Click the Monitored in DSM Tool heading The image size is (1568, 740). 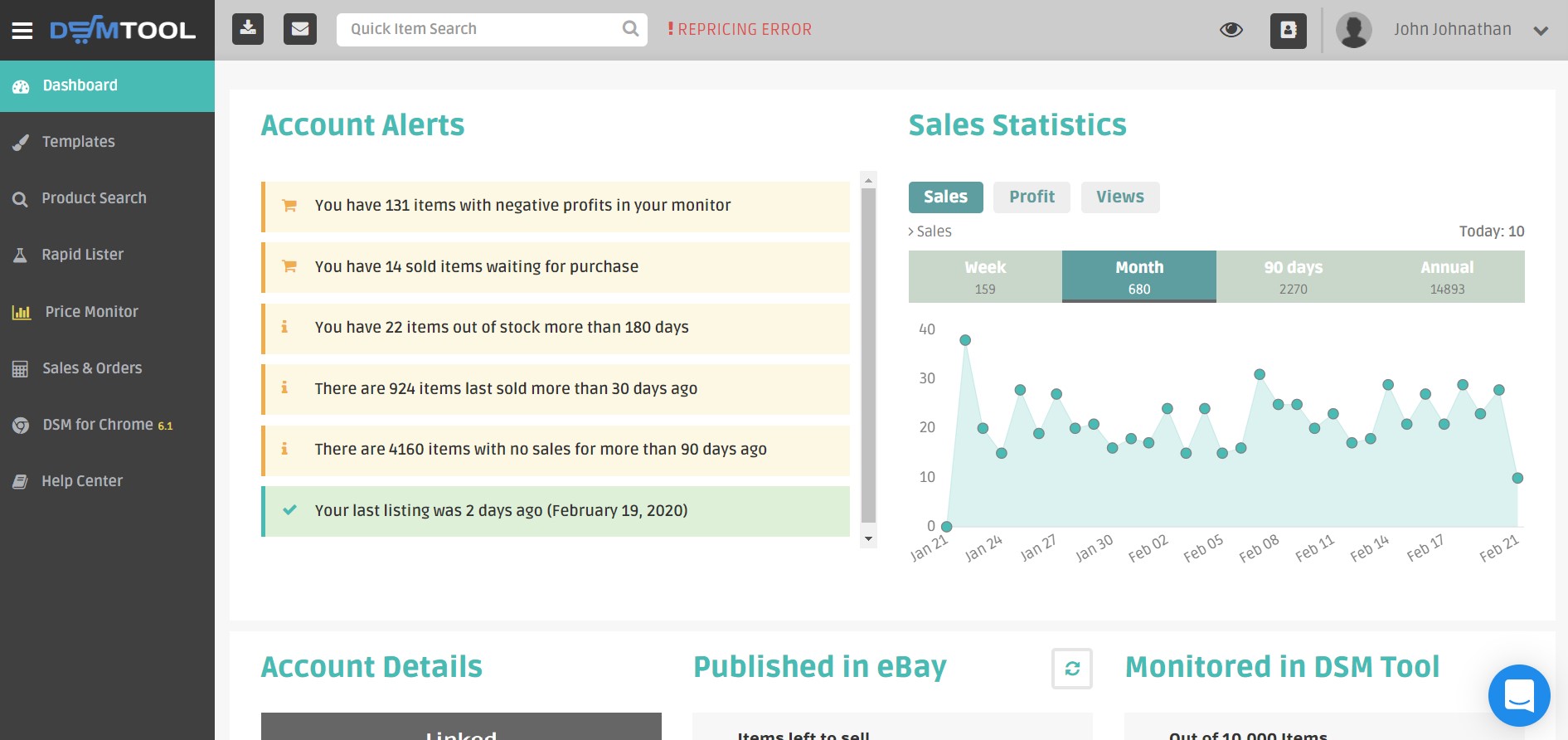pyautogui.click(x=1282, y=667)
